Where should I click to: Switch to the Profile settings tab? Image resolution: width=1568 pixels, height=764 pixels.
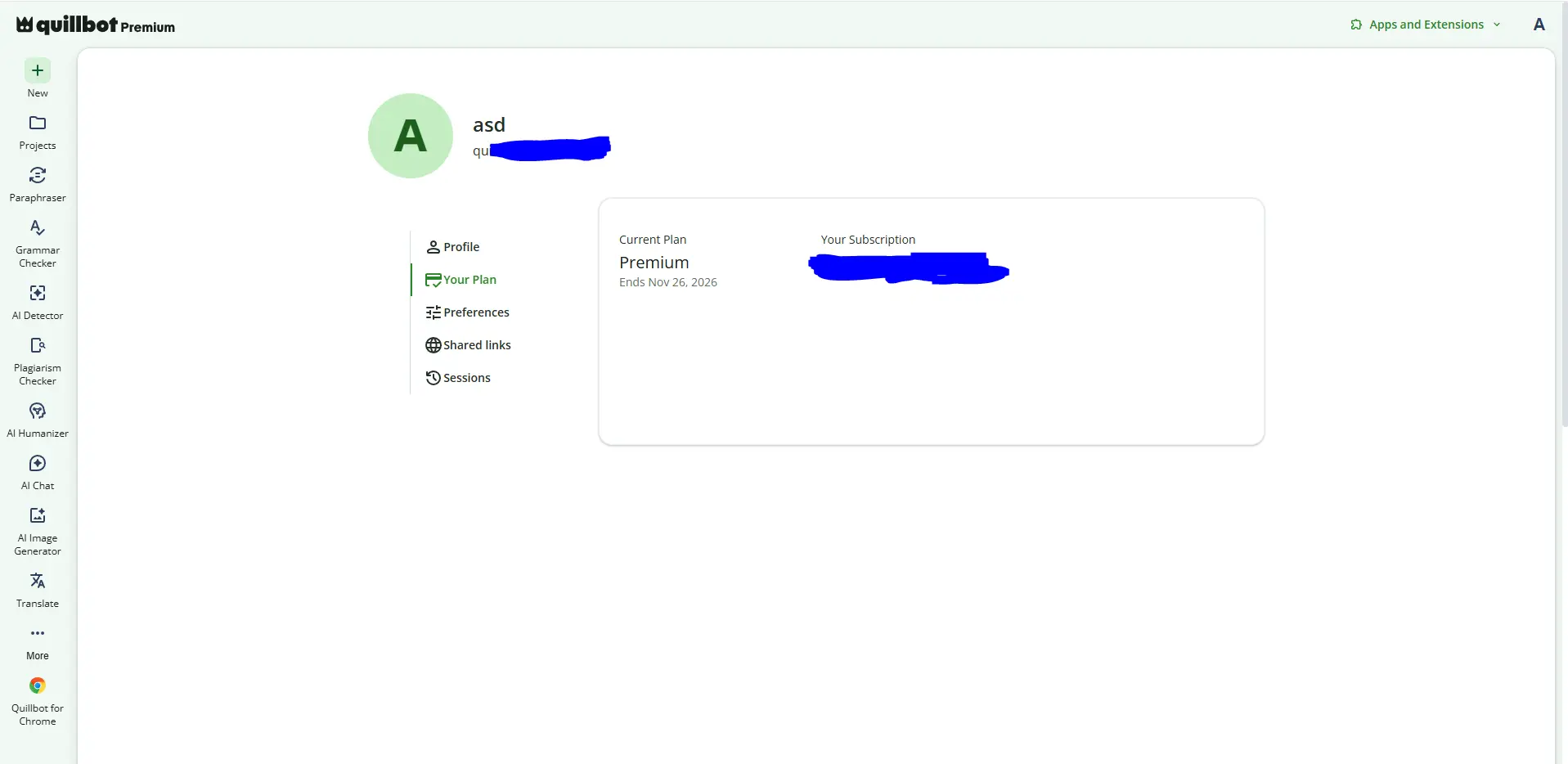point(453,247)
